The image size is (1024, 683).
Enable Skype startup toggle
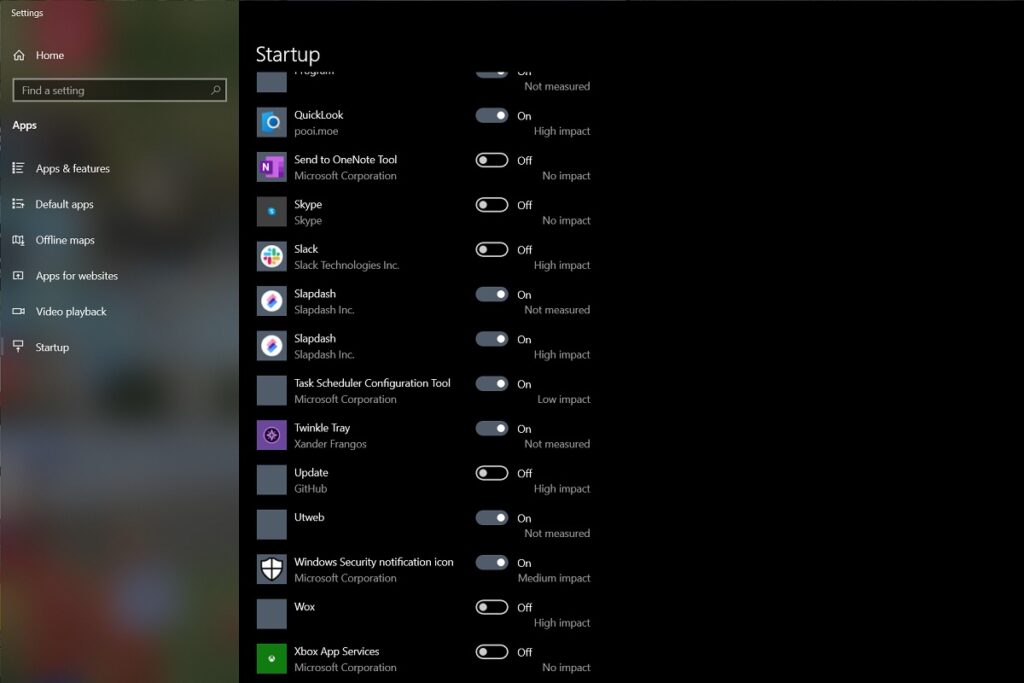click(x=492, y=205)
